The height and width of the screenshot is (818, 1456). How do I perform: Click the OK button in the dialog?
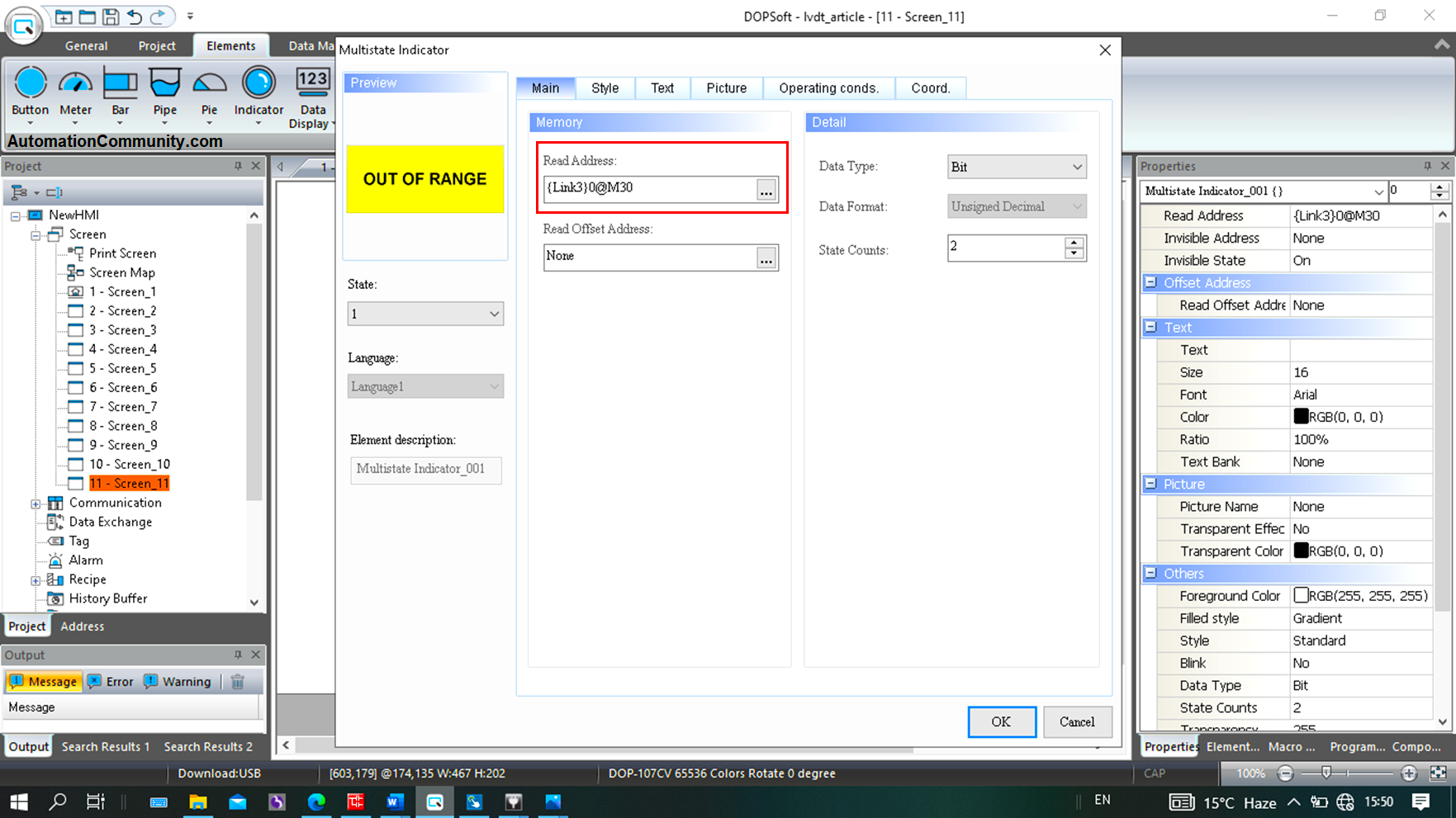click(x=1001, y=721)
